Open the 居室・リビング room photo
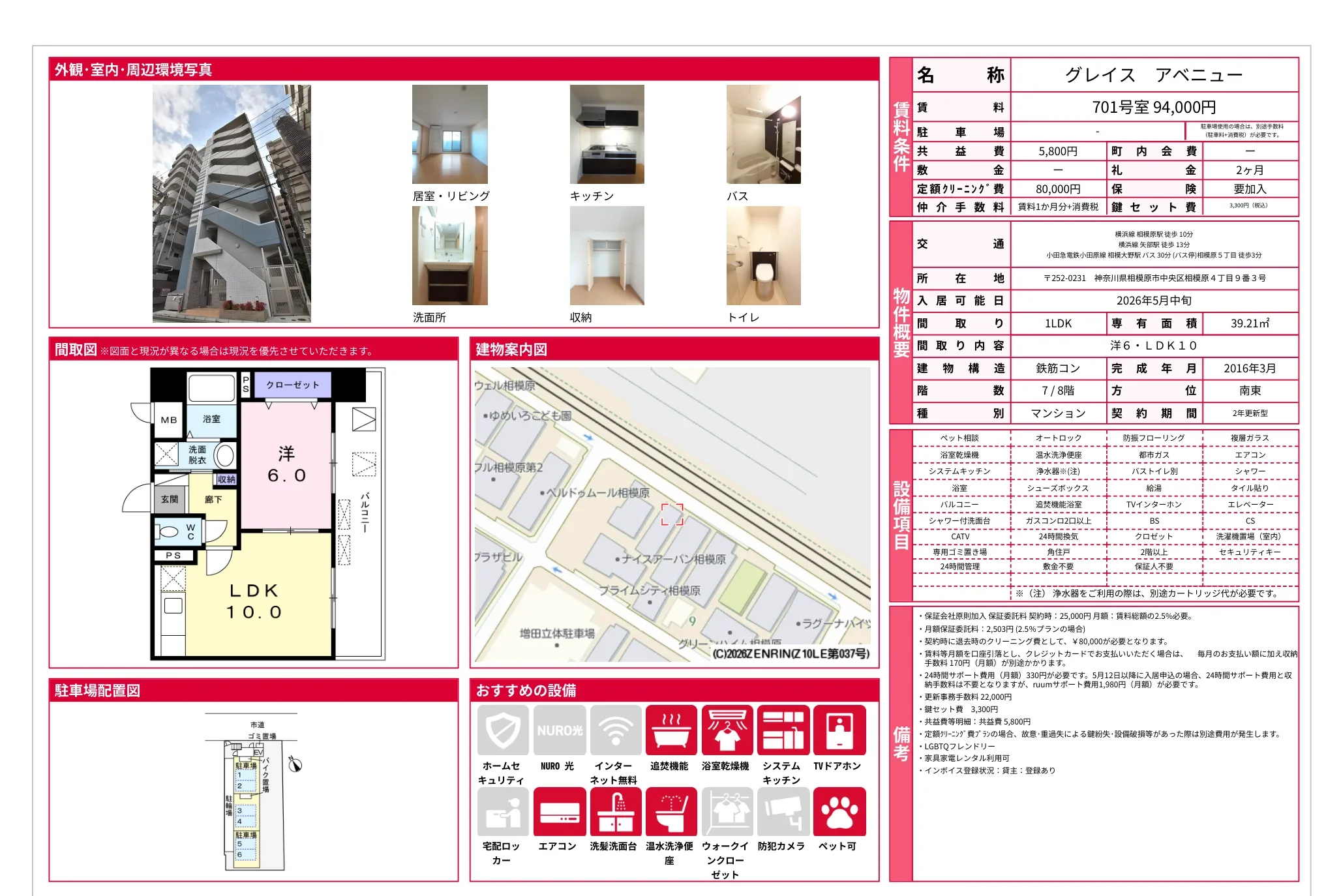The image size is (1341, 896). 449,134
